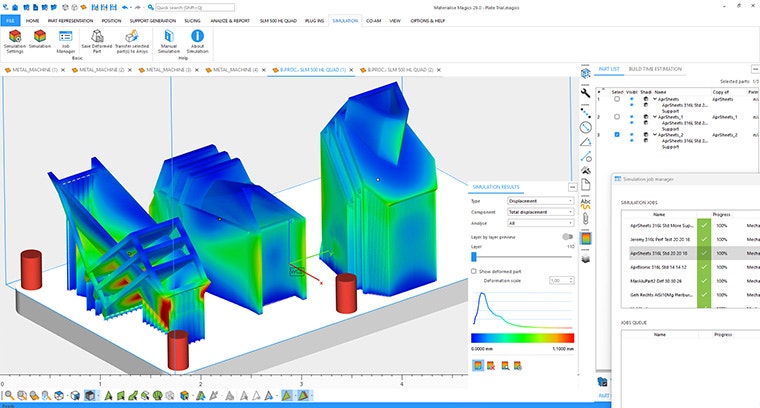The image size is (760, 408).
Task: Collapse the AprSheets tree row
Action: click(655, 99)
